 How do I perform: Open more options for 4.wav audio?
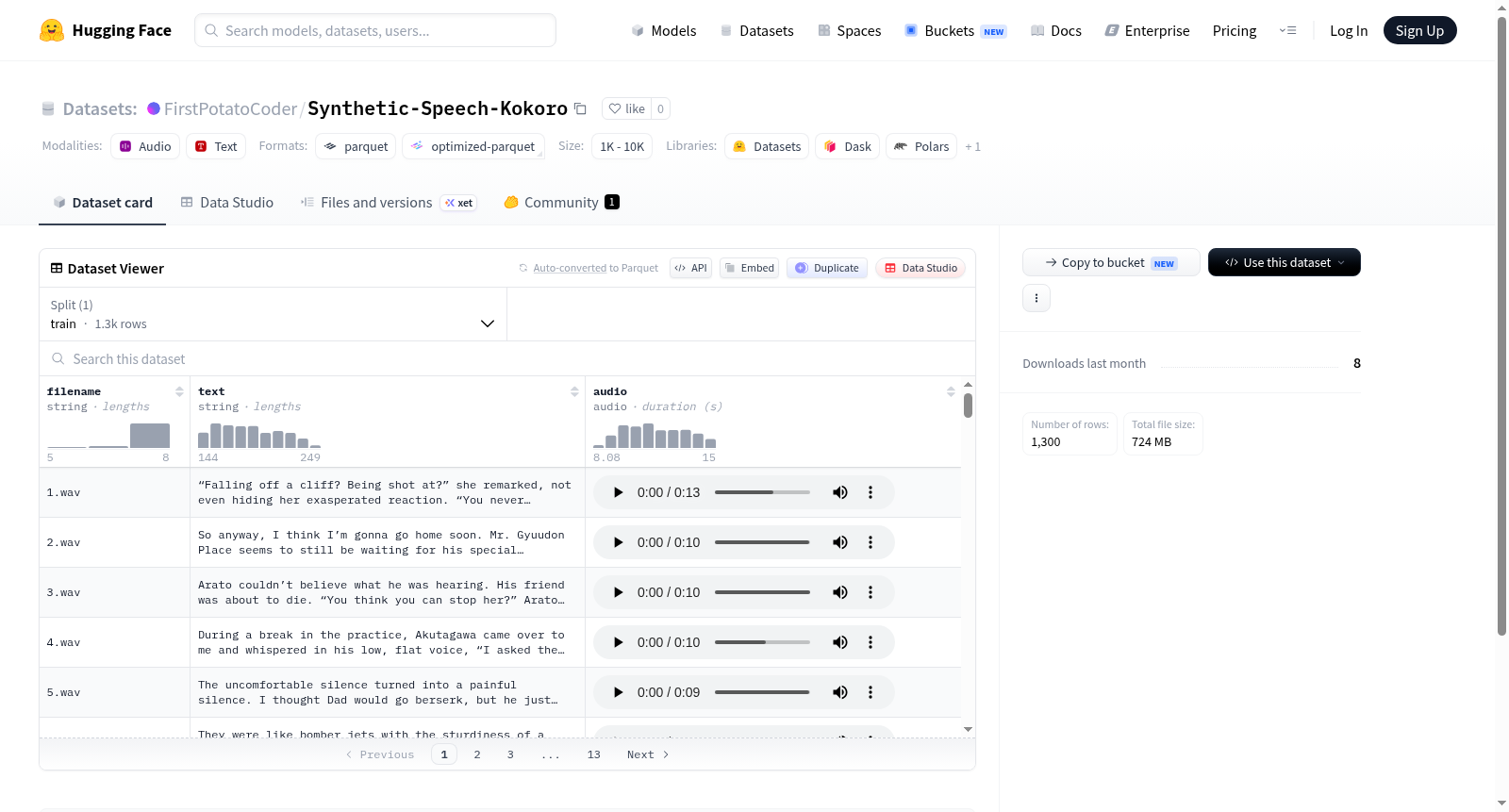click(x=871, y=642)
